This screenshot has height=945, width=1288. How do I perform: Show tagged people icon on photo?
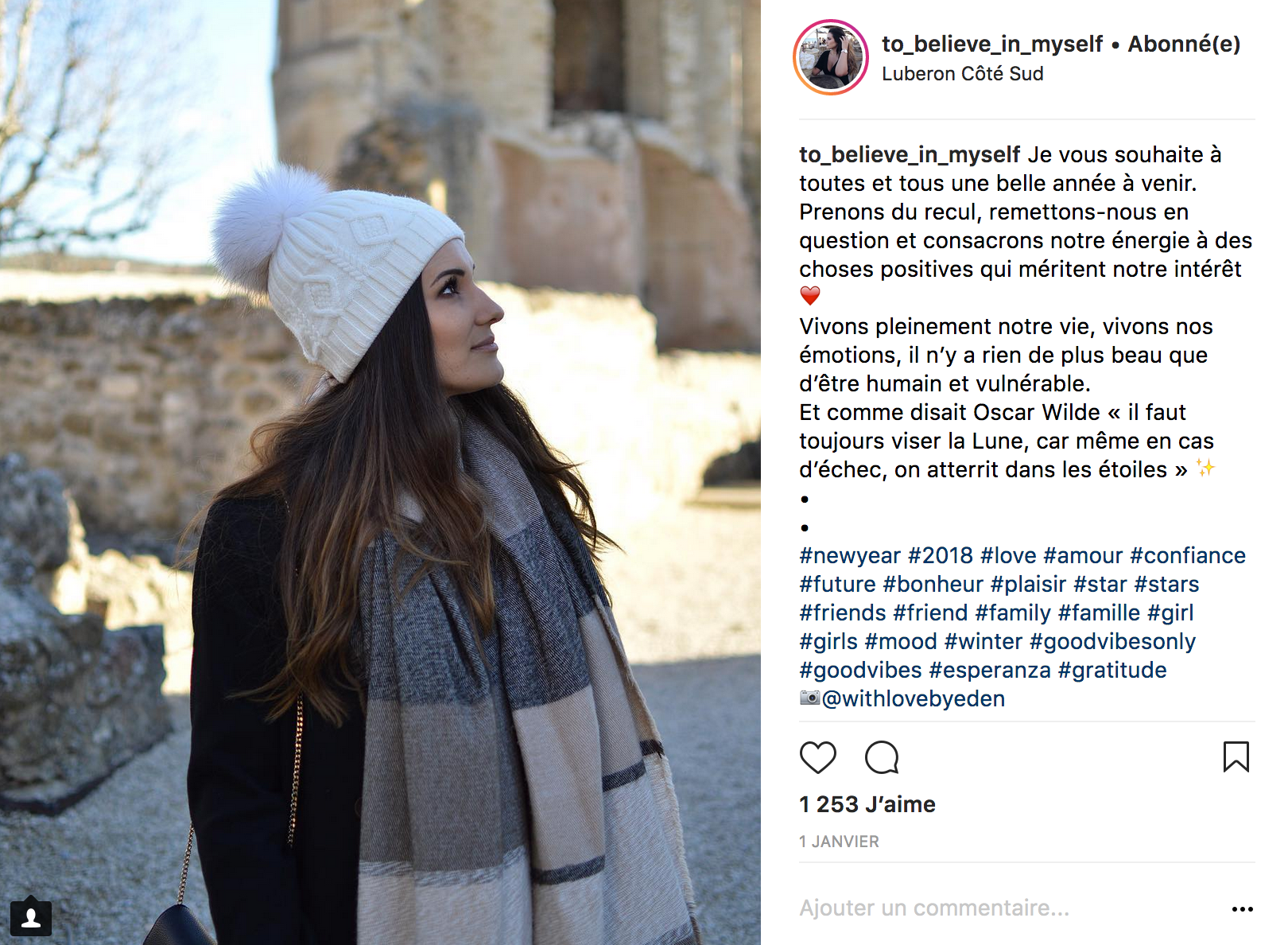pos(31,918)
